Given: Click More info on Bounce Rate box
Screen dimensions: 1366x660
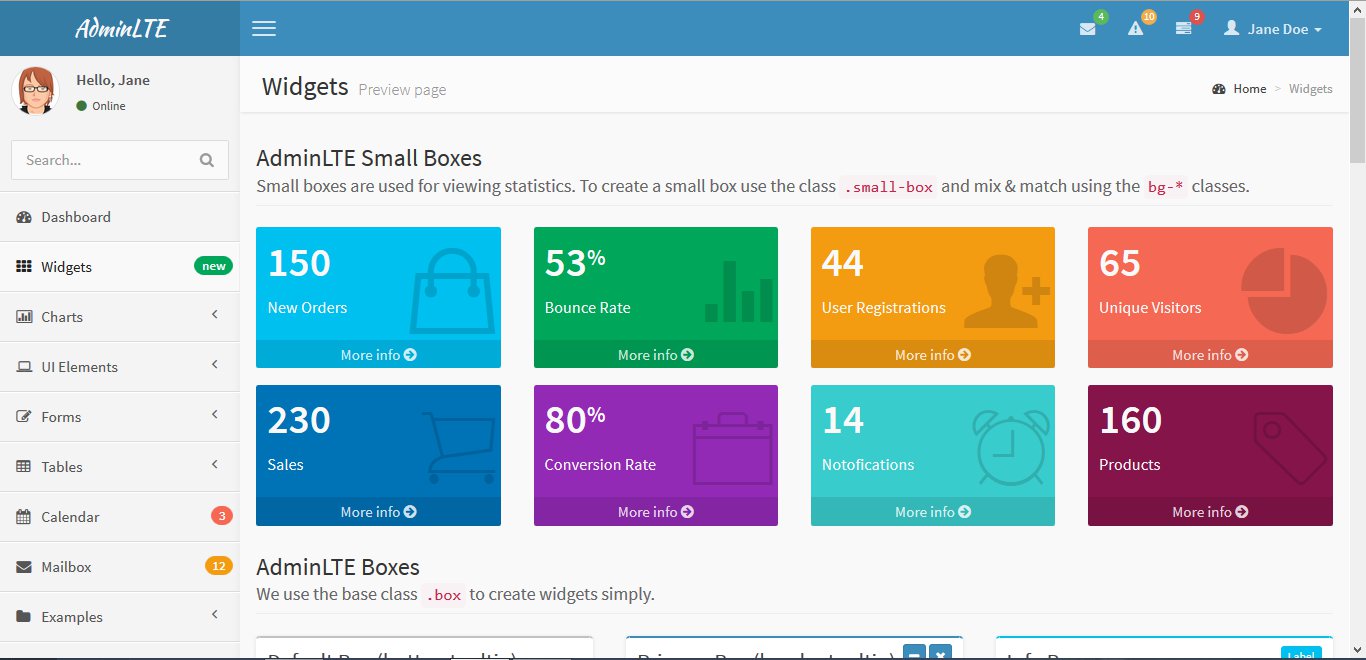Looking at the screenshot, I should (656, 355).
